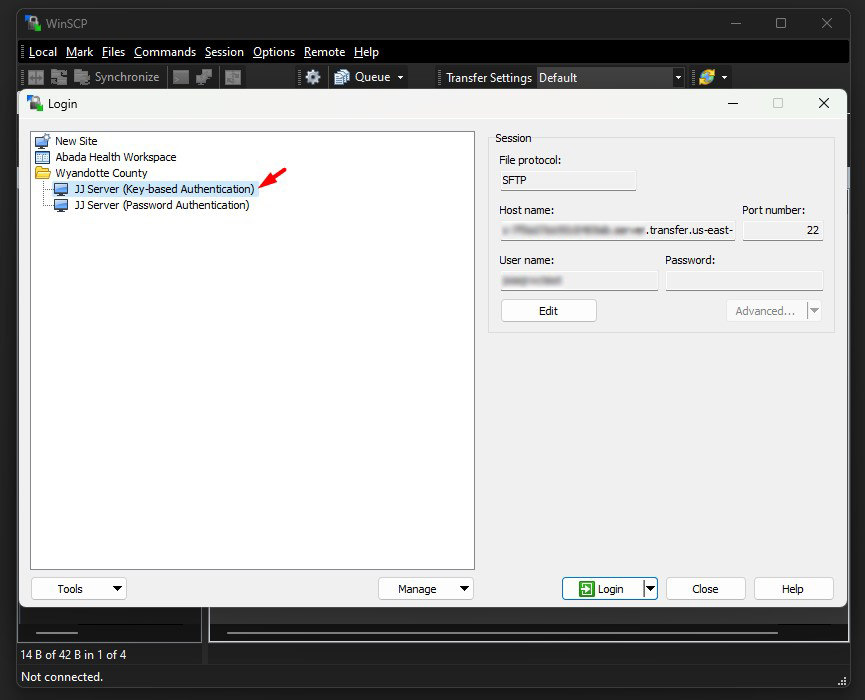Click the Login button
Screen dimensions: 865x700
[602, 589]
